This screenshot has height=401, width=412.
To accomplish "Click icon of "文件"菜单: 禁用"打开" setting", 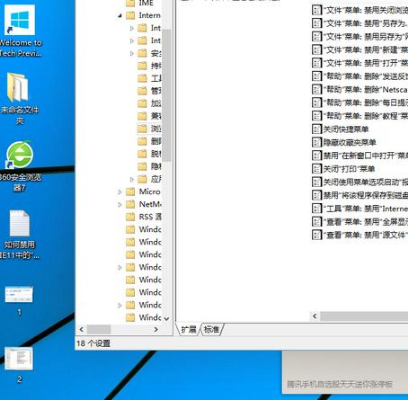I will [316, 63].
